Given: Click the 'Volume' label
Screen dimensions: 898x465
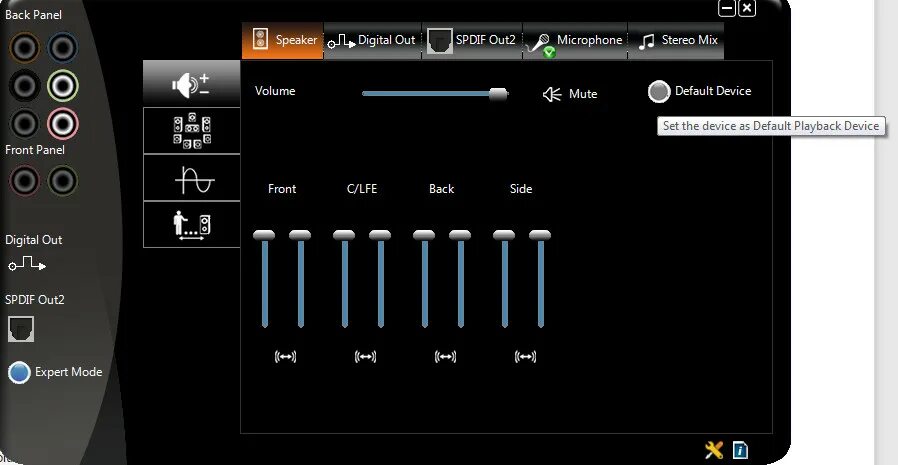Looking at the screenshot, I should pos(275,91).
